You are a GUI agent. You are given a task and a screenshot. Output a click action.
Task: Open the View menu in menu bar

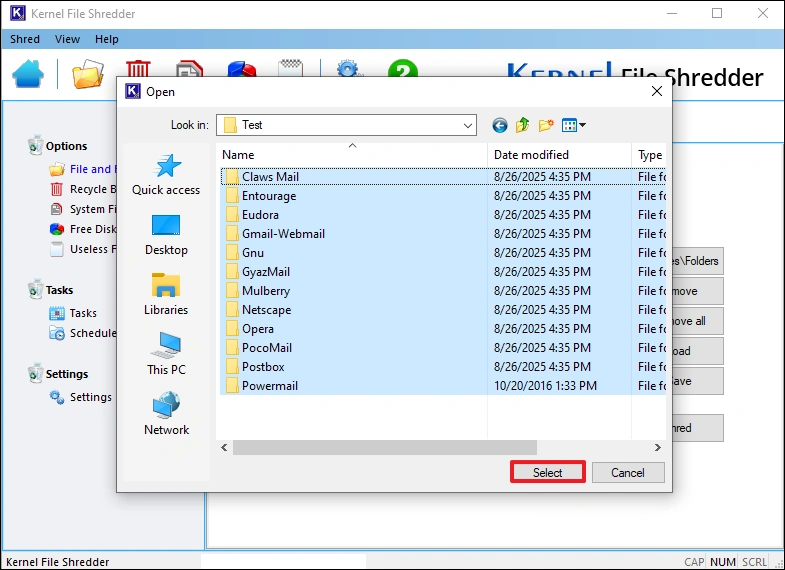(x=68, y=39)
